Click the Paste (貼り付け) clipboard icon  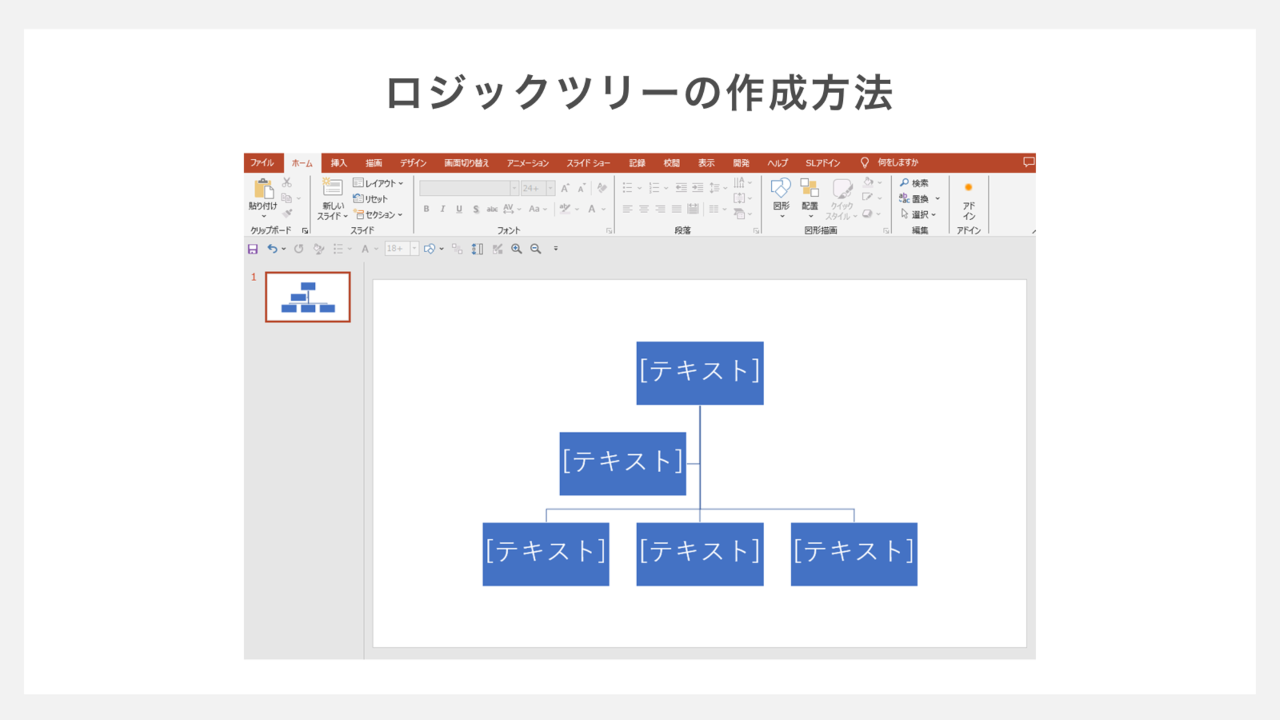click(264, 189)
